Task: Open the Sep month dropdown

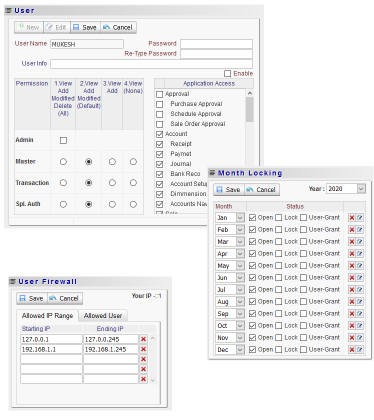Action: pyautogui.click(x=240, y=314)
